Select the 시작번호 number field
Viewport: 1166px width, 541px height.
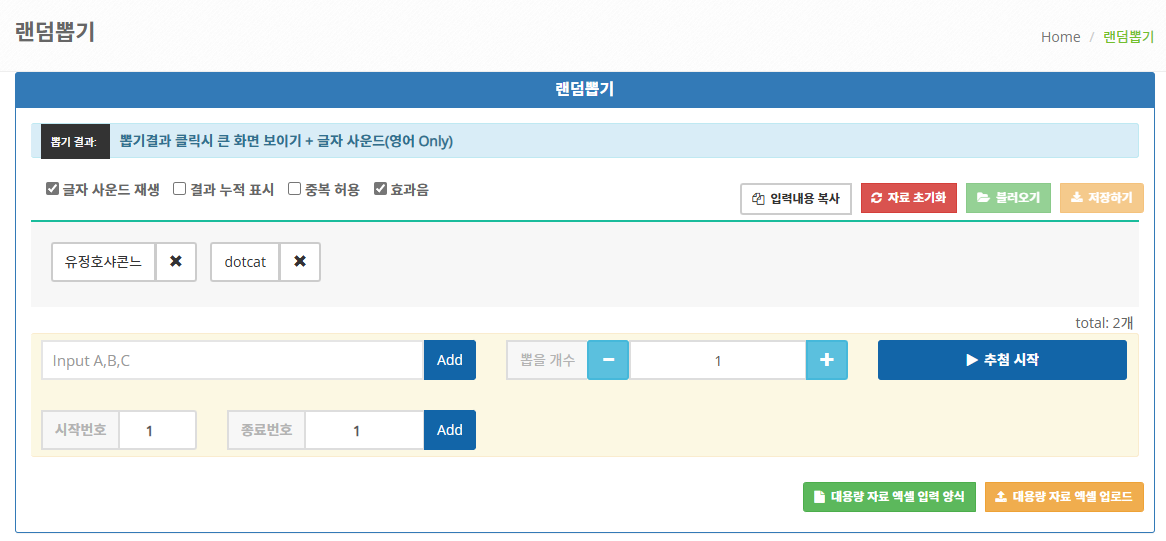(158, 430)
